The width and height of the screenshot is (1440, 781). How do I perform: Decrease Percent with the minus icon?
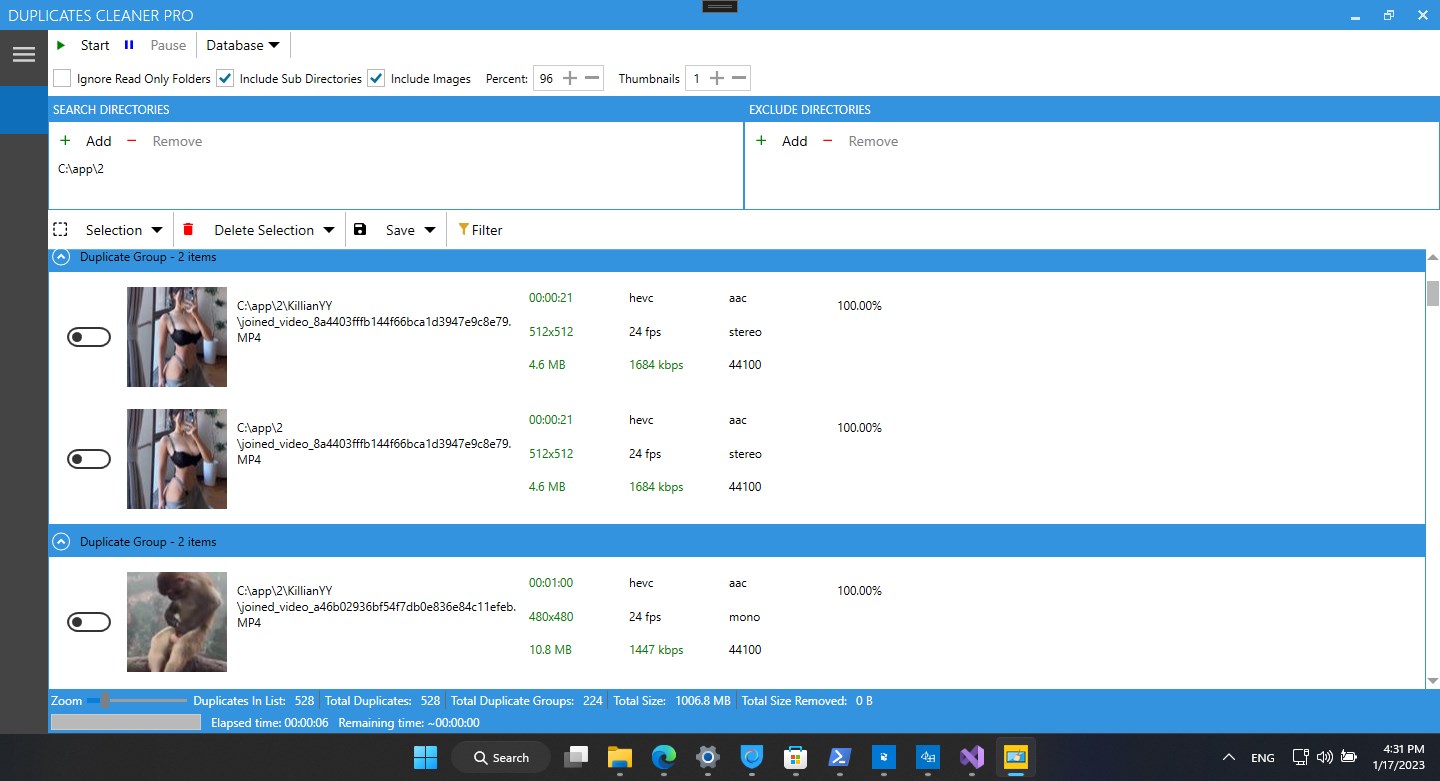coord(592,78)
